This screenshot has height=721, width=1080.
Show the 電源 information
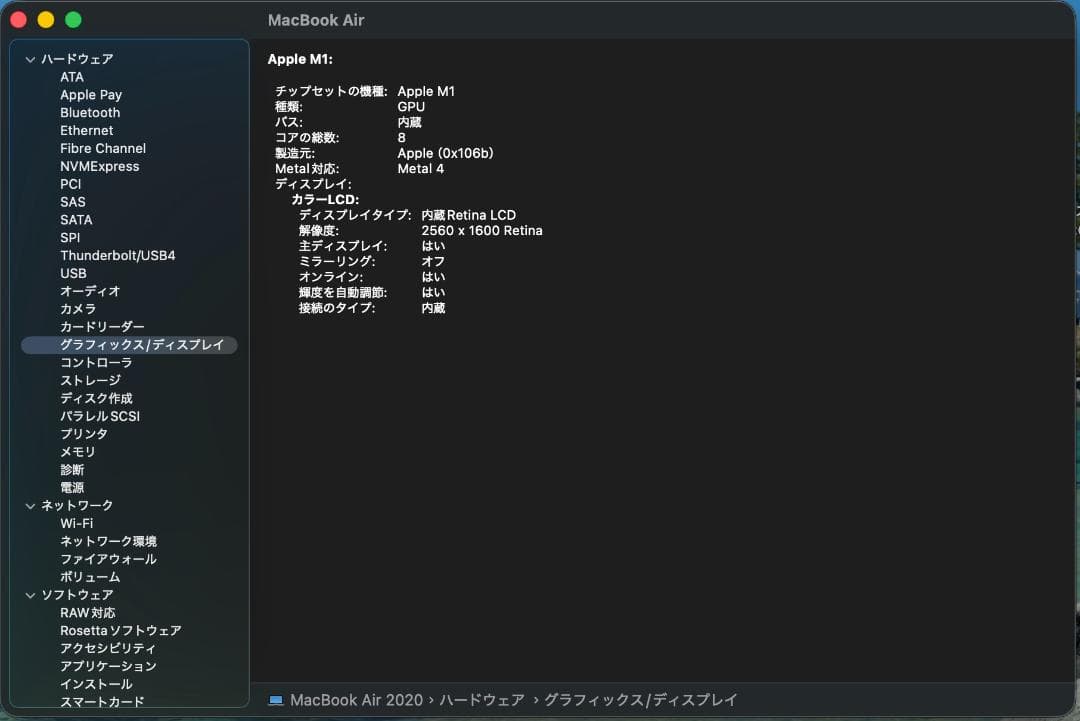click(72, 488)
